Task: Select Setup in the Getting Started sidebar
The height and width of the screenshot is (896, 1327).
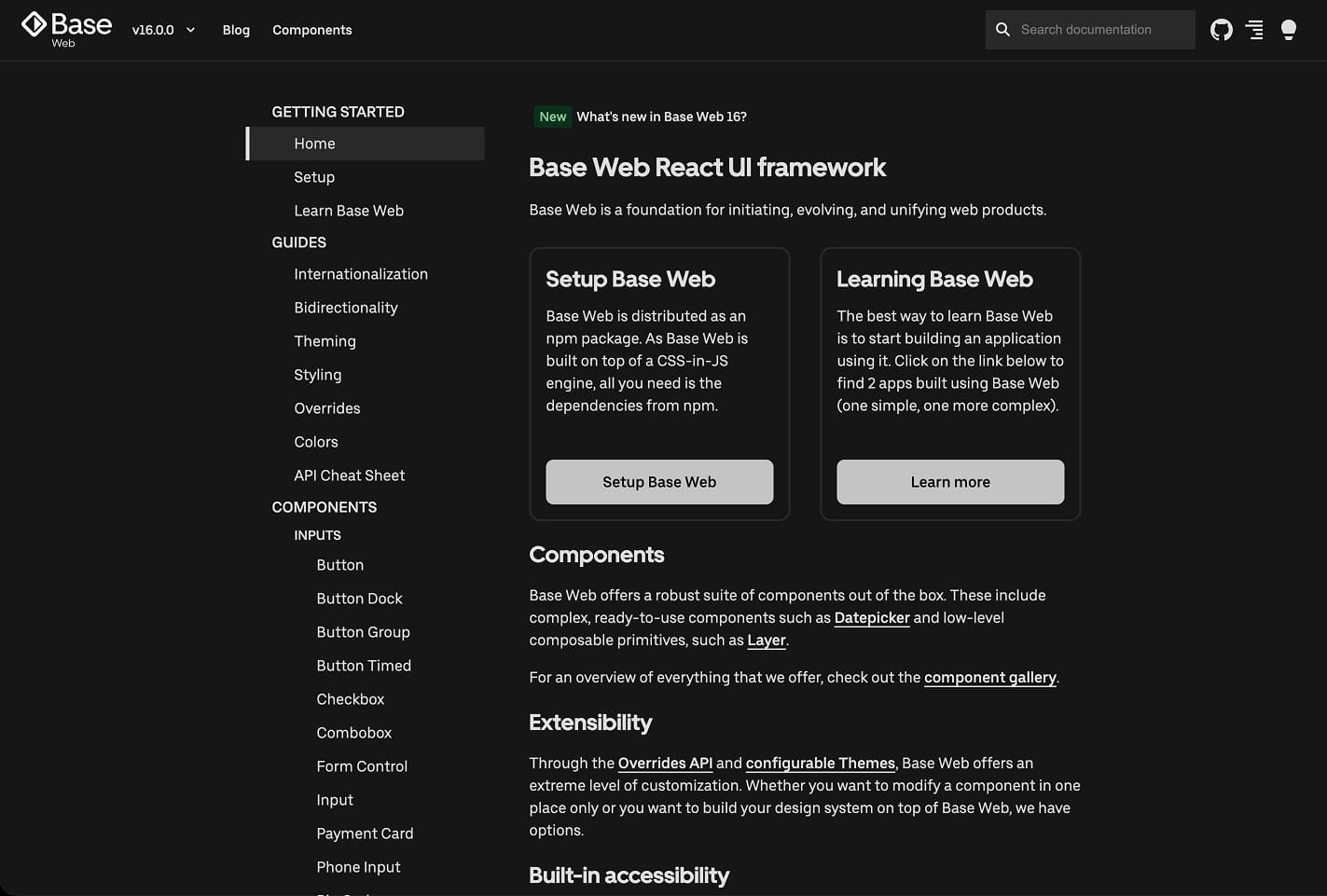Action: click(314, 176)
